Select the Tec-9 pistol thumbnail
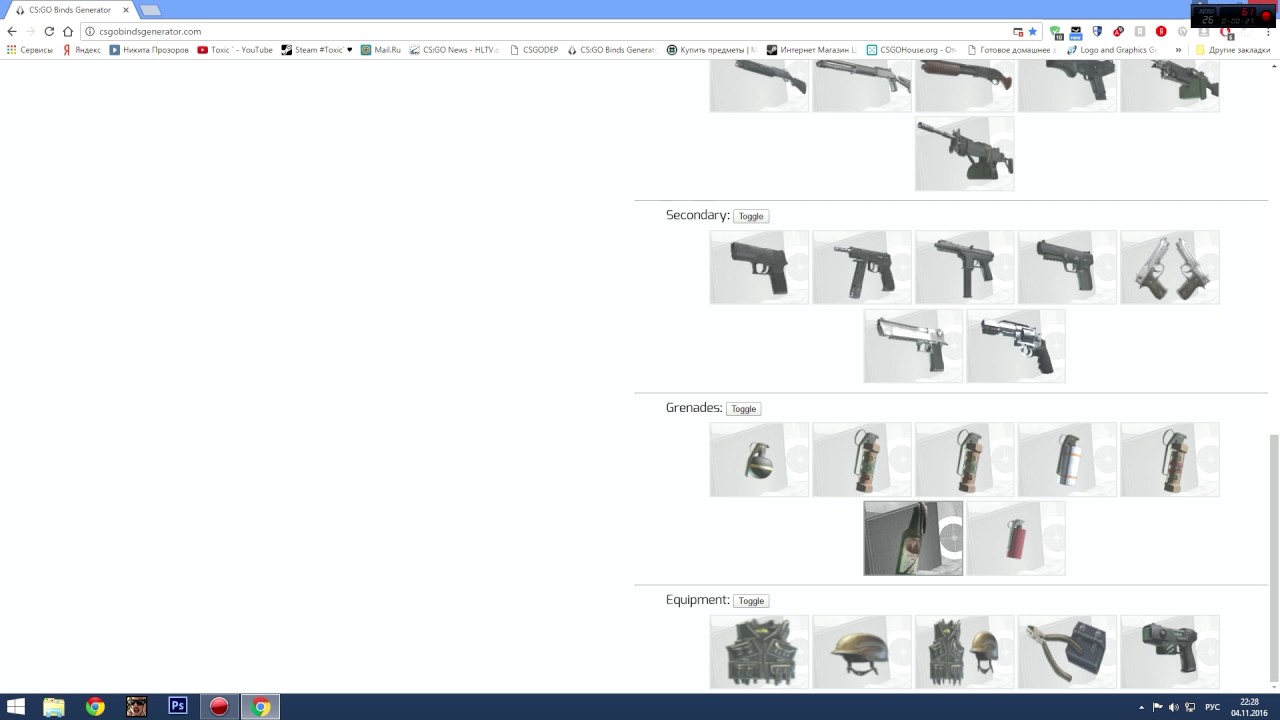Viewport: 1280px width, 720px height. [964, 267]
